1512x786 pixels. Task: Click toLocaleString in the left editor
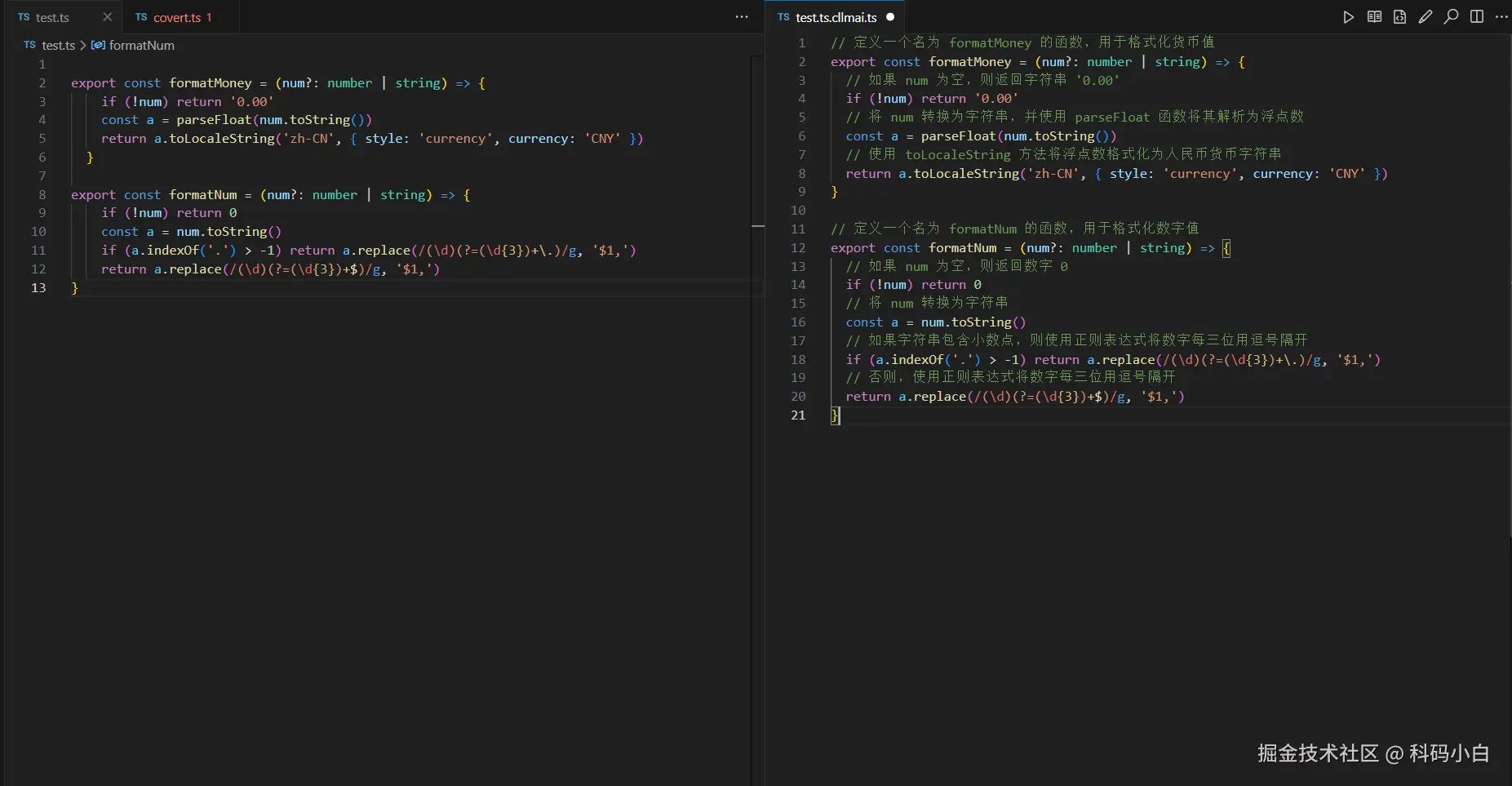coord(222,139)
